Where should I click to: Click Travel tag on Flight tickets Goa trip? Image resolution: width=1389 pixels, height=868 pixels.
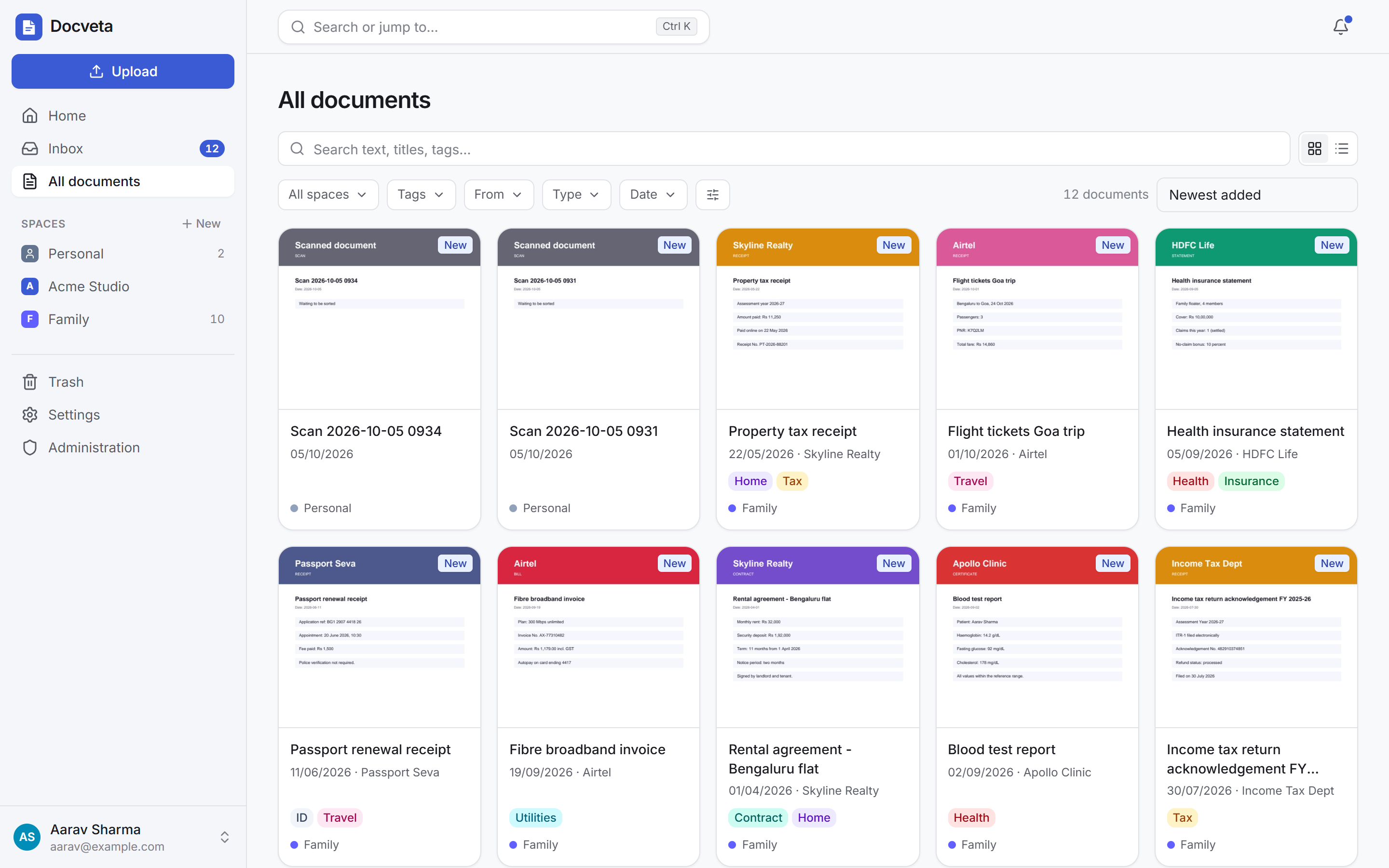970,481
